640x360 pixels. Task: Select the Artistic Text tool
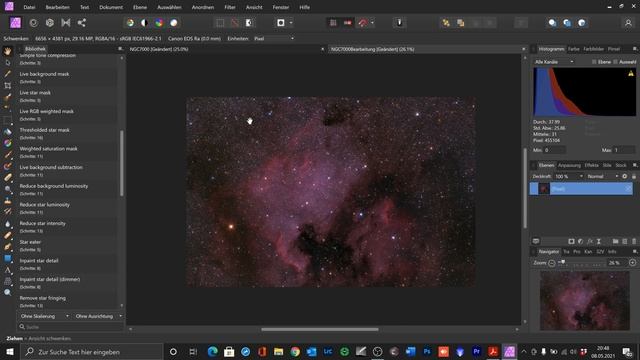pyautogui.click(x=7, y=270)
